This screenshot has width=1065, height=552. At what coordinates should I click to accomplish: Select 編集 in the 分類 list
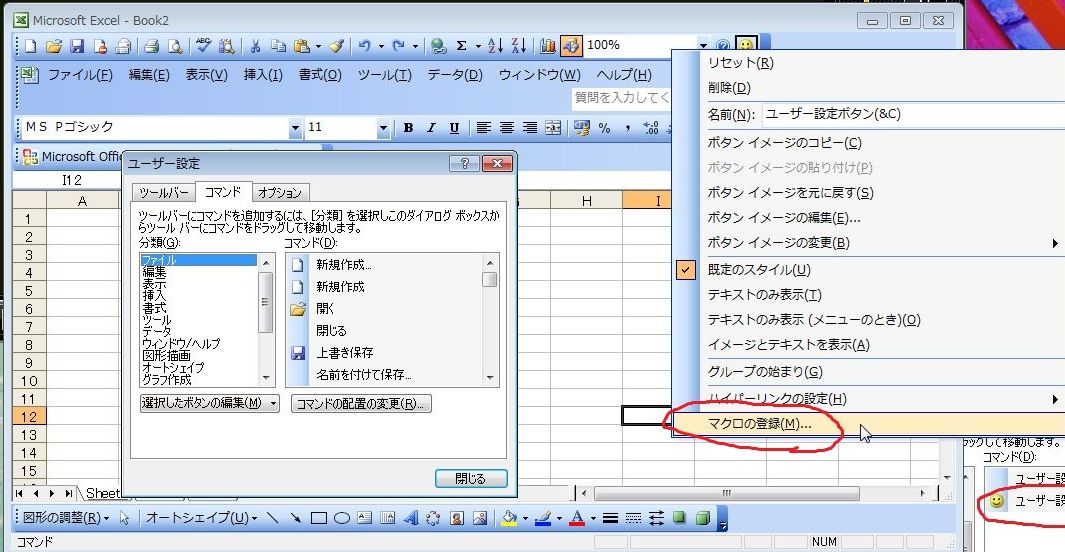point(154,272)
